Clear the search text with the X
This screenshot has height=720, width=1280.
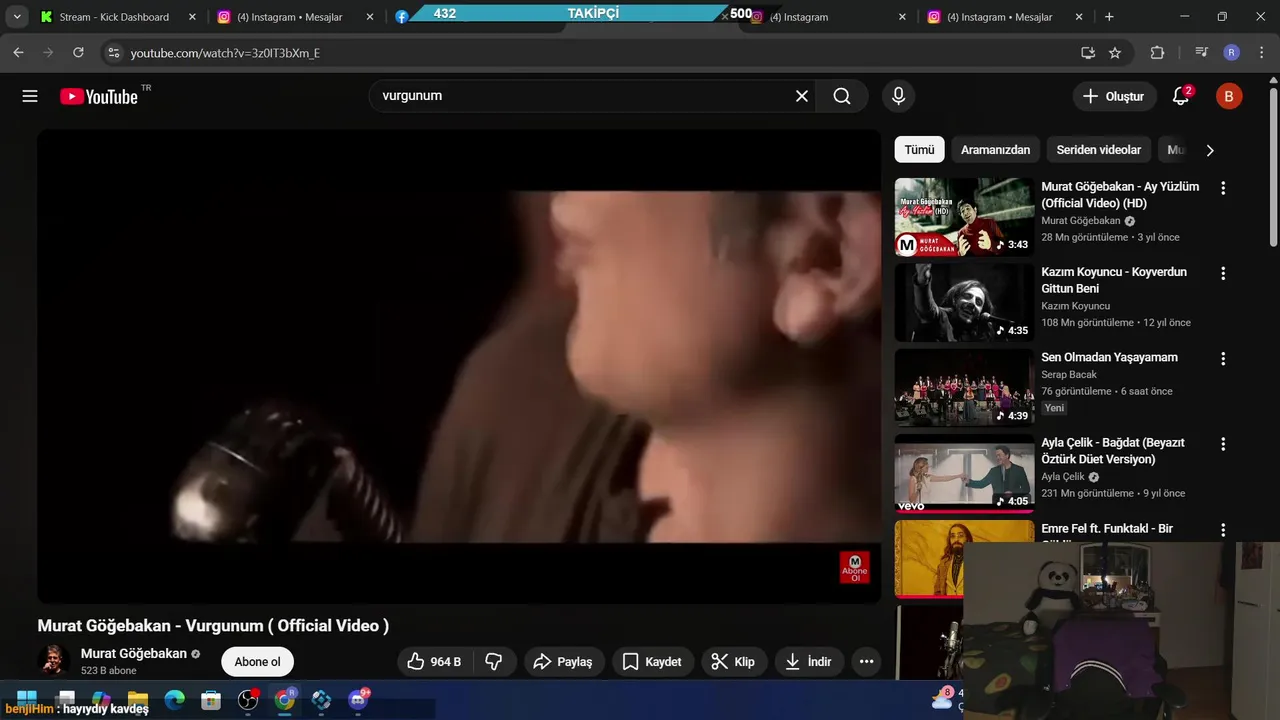tap(801, 96)
